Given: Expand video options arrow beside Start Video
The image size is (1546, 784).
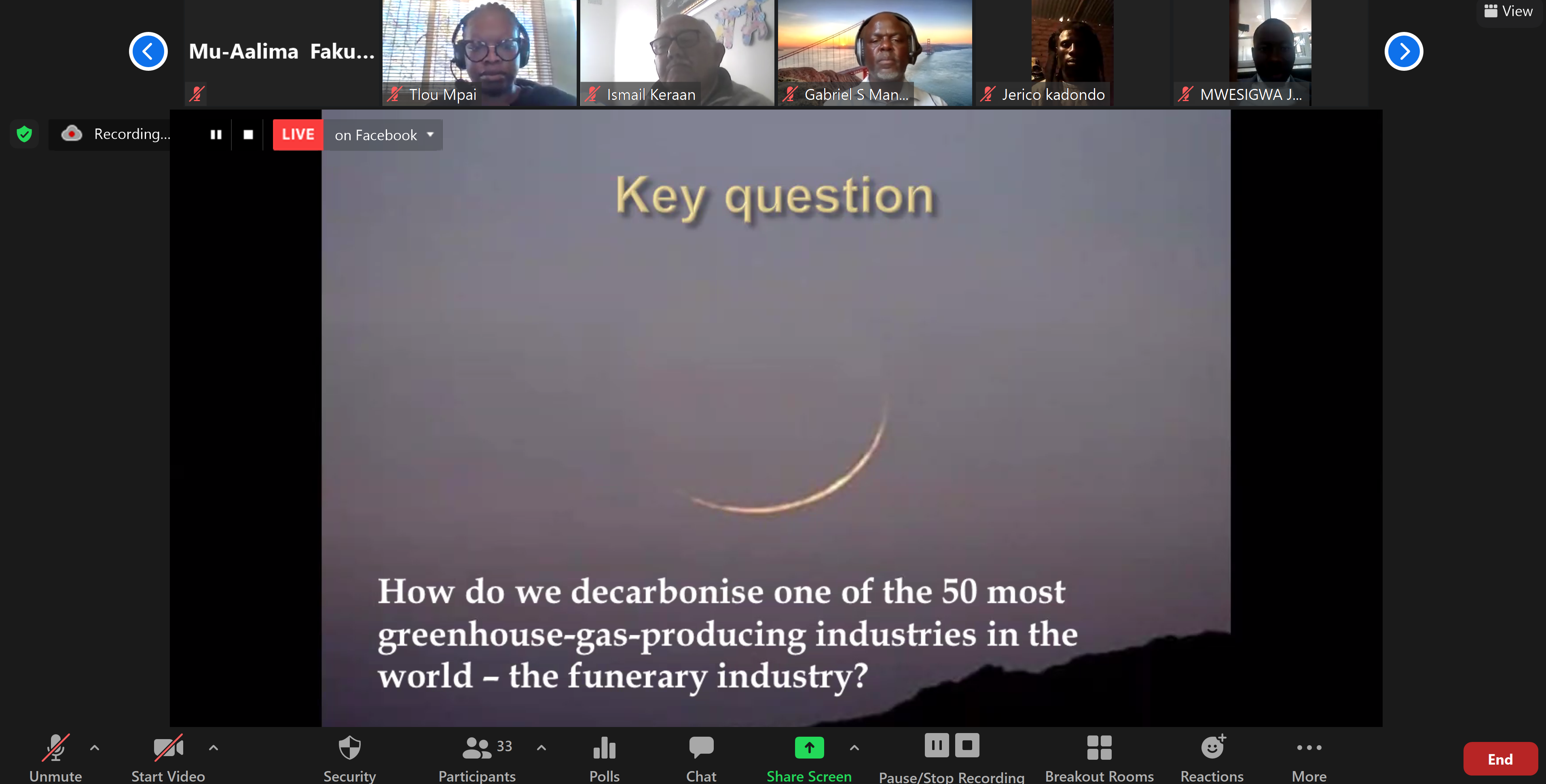Looking at the screenshot, I should coord(213,748).
